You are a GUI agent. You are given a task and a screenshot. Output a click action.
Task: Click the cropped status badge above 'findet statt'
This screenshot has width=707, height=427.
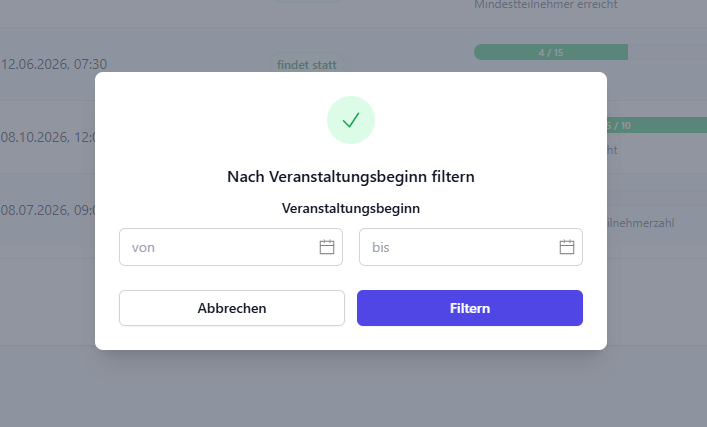306,2
